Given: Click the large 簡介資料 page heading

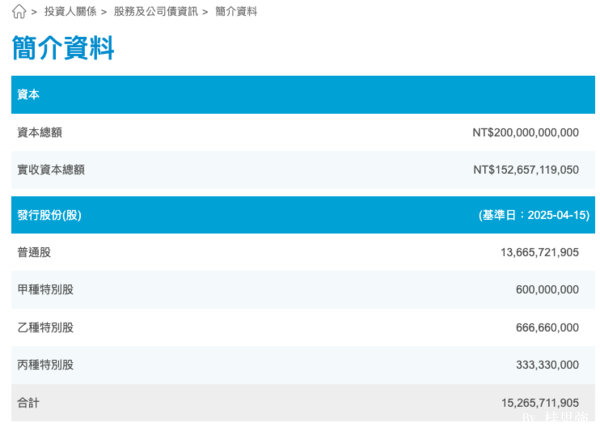Looking at the screenshot, I should tap(63, 47).
